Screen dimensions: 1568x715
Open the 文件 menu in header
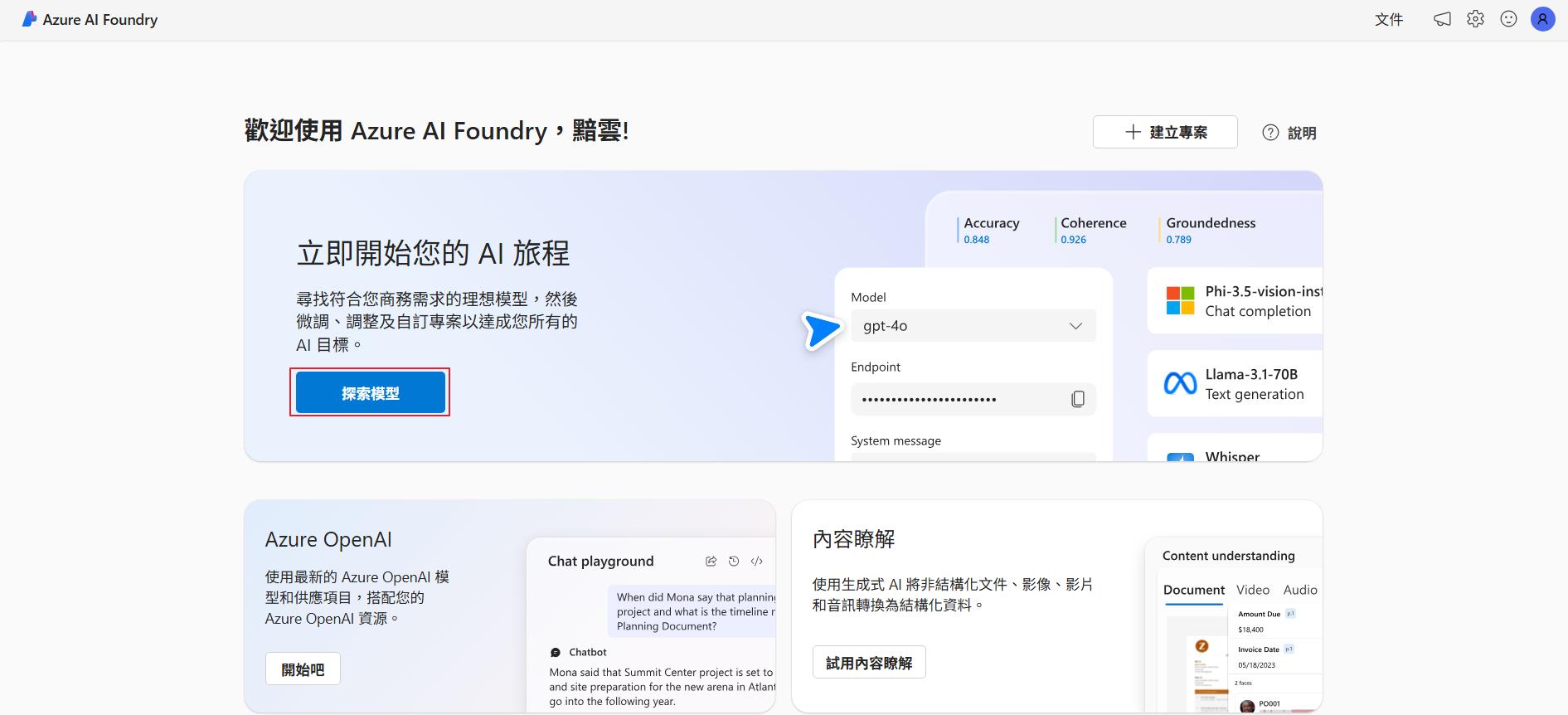pyautogui.click(x=1388, y=19)
